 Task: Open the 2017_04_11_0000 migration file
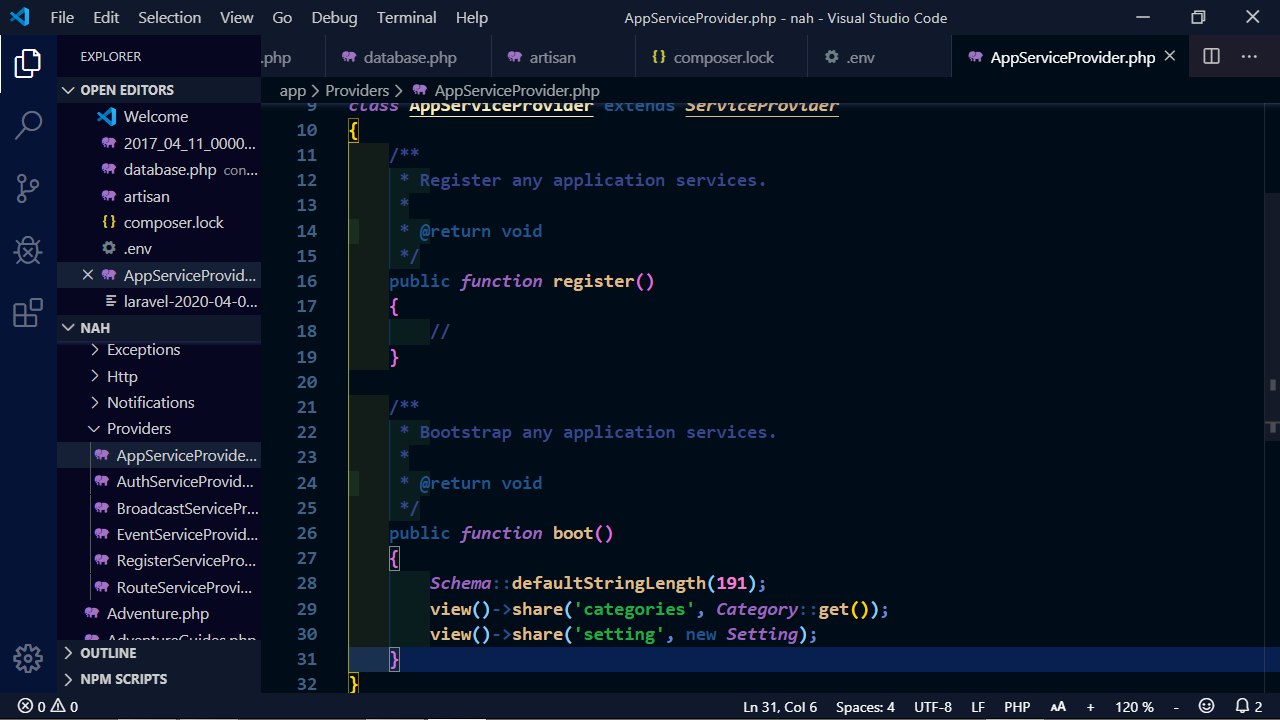[159, 143]
